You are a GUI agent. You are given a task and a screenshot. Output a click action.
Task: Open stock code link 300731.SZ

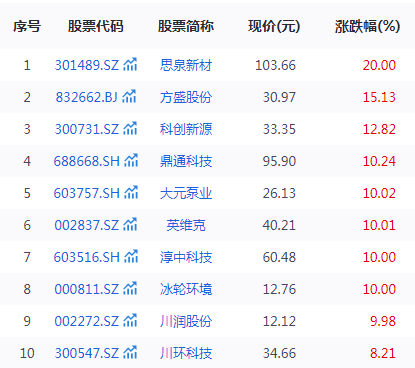click(x=87, y=129)
